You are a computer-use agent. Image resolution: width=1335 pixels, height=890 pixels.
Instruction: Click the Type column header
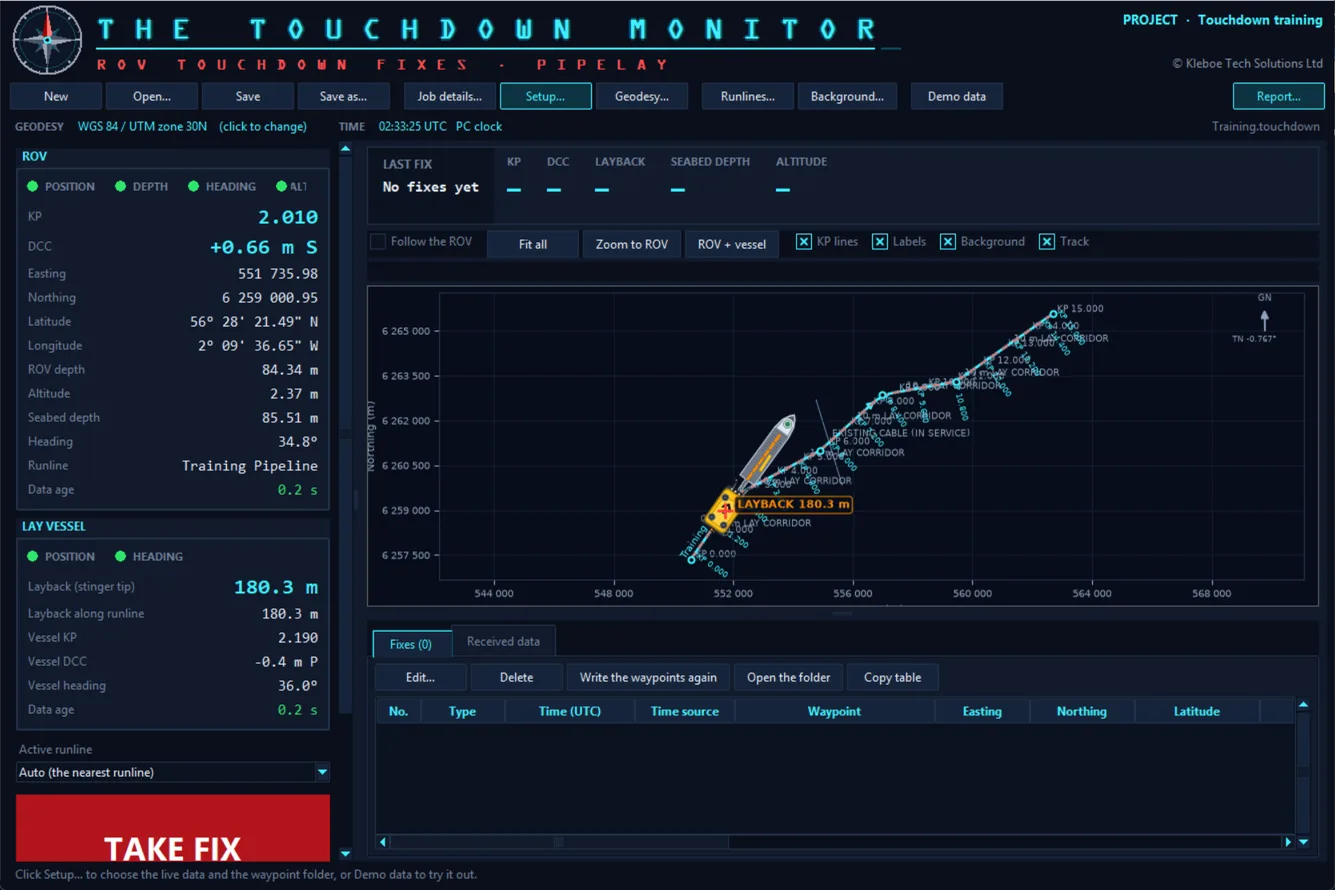pos(462,711)
